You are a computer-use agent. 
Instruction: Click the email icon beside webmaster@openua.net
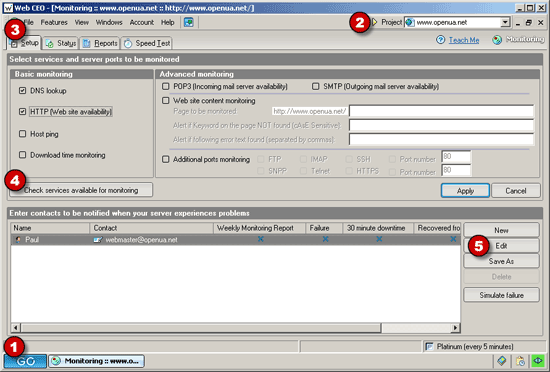point(98,240)
